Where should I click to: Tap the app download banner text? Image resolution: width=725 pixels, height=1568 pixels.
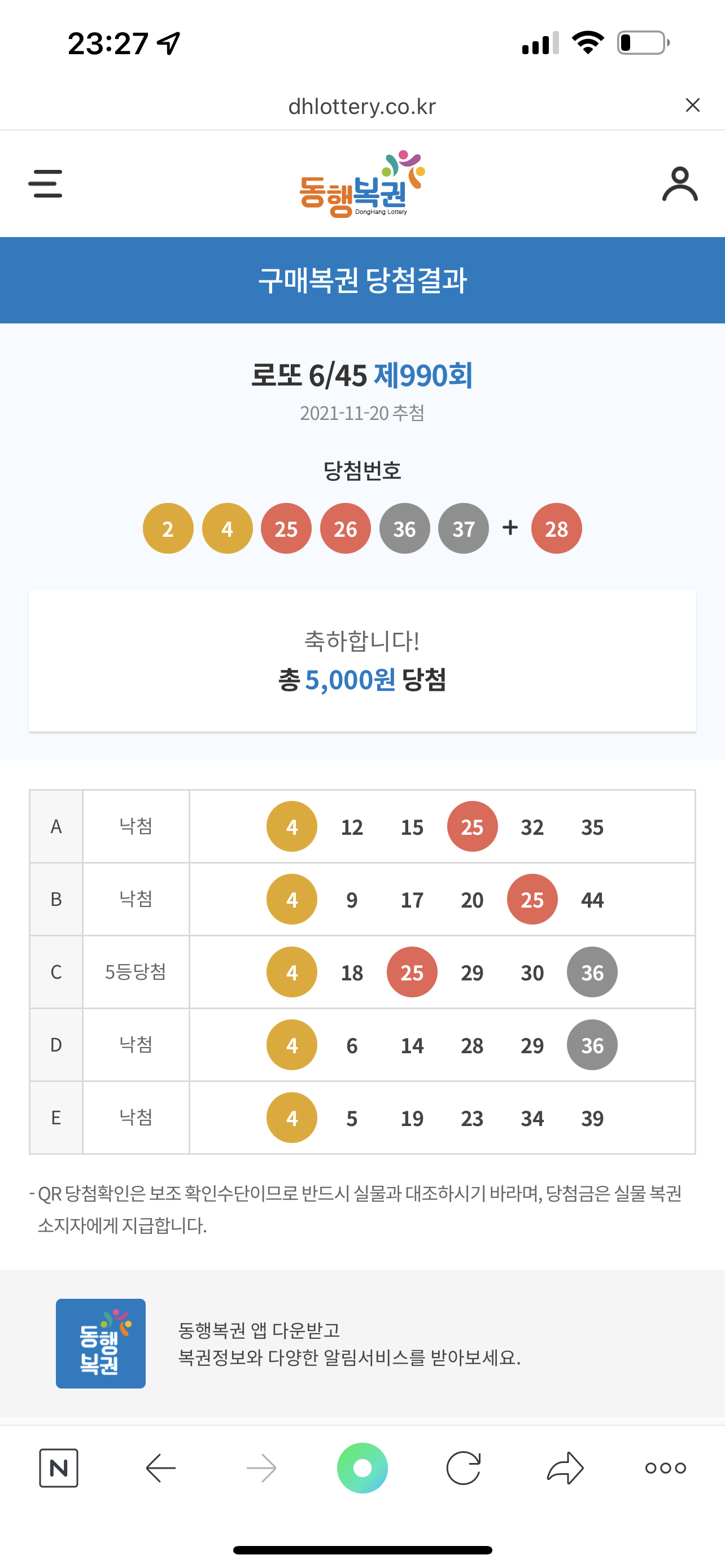350,1343
